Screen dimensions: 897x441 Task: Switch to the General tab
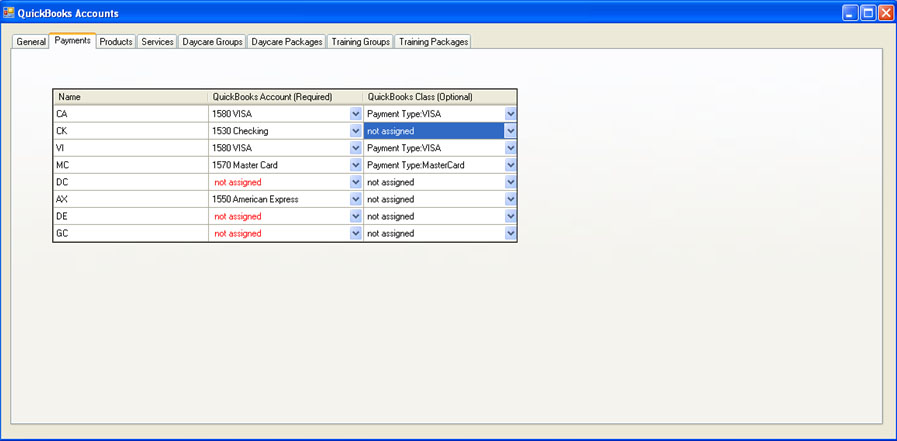31,42
